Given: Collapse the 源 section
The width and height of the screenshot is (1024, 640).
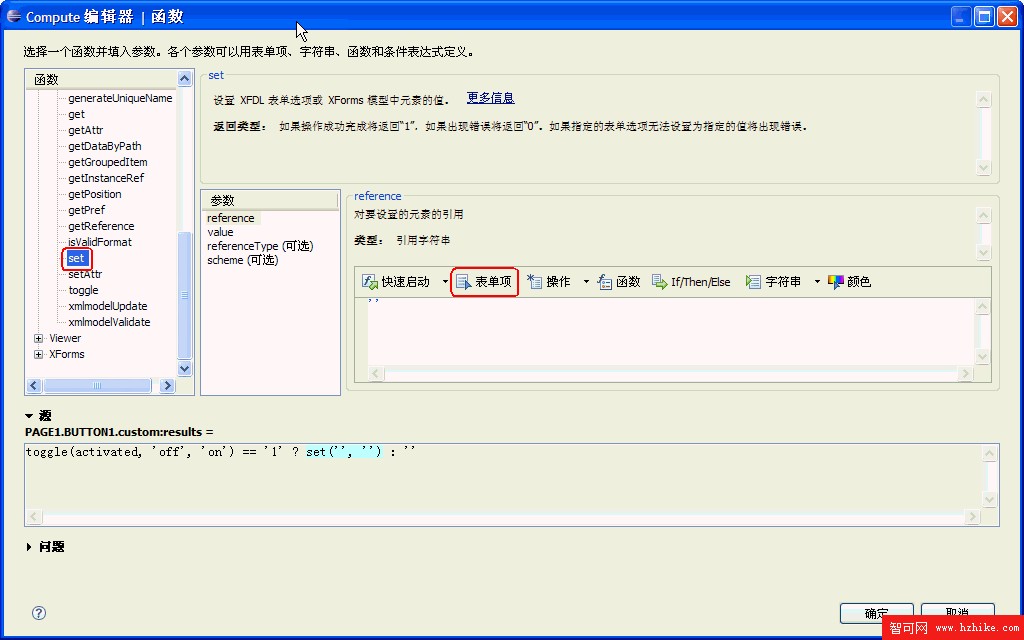Looking at the screenshot, I should [28, 415].
